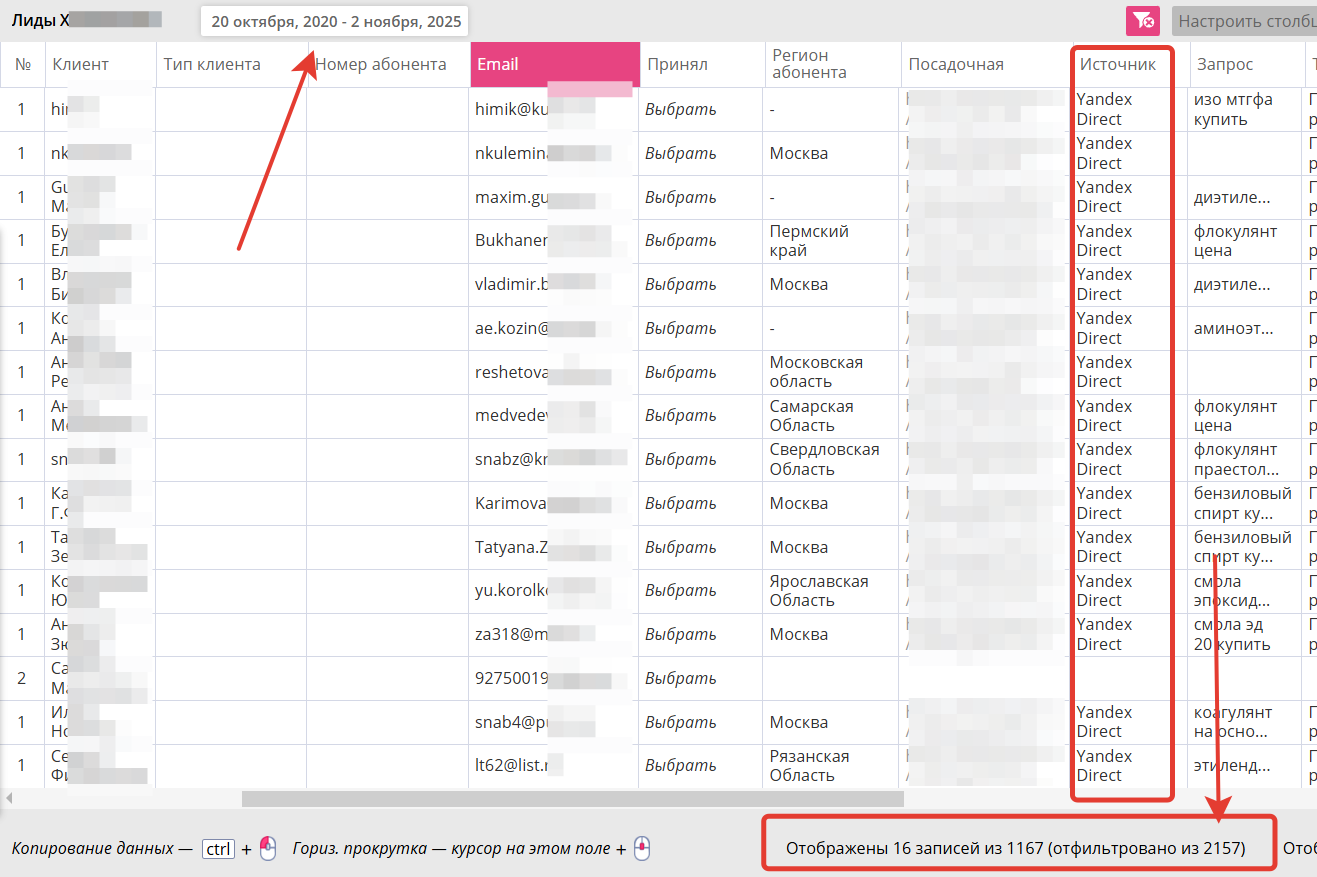The image size is (1317, 877).
Task: Click Yandex Direct in the reshetova row
Action: tap(1104, 372)
